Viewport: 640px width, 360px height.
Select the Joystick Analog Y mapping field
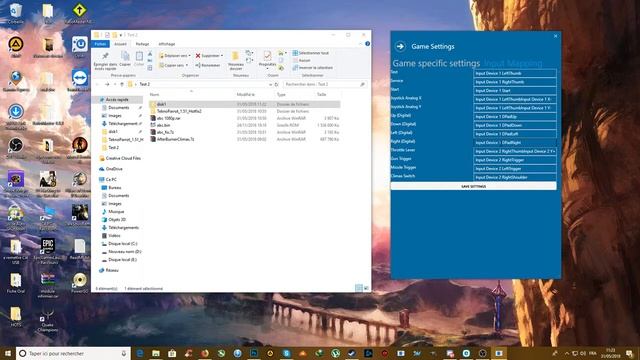click(x=515, y=108)
